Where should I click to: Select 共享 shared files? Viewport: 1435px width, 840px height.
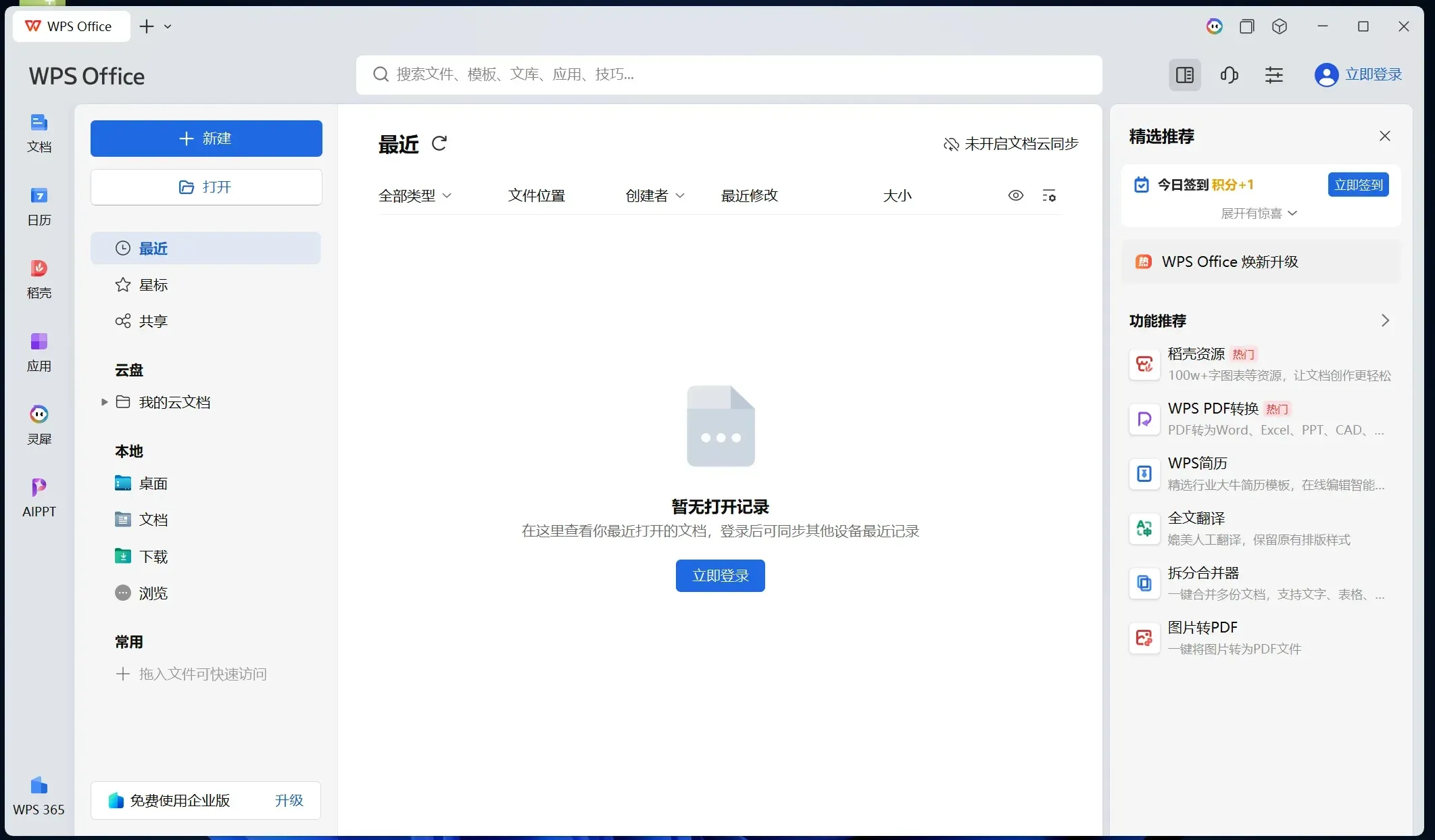pyautogui.click(x=205, y=321)
